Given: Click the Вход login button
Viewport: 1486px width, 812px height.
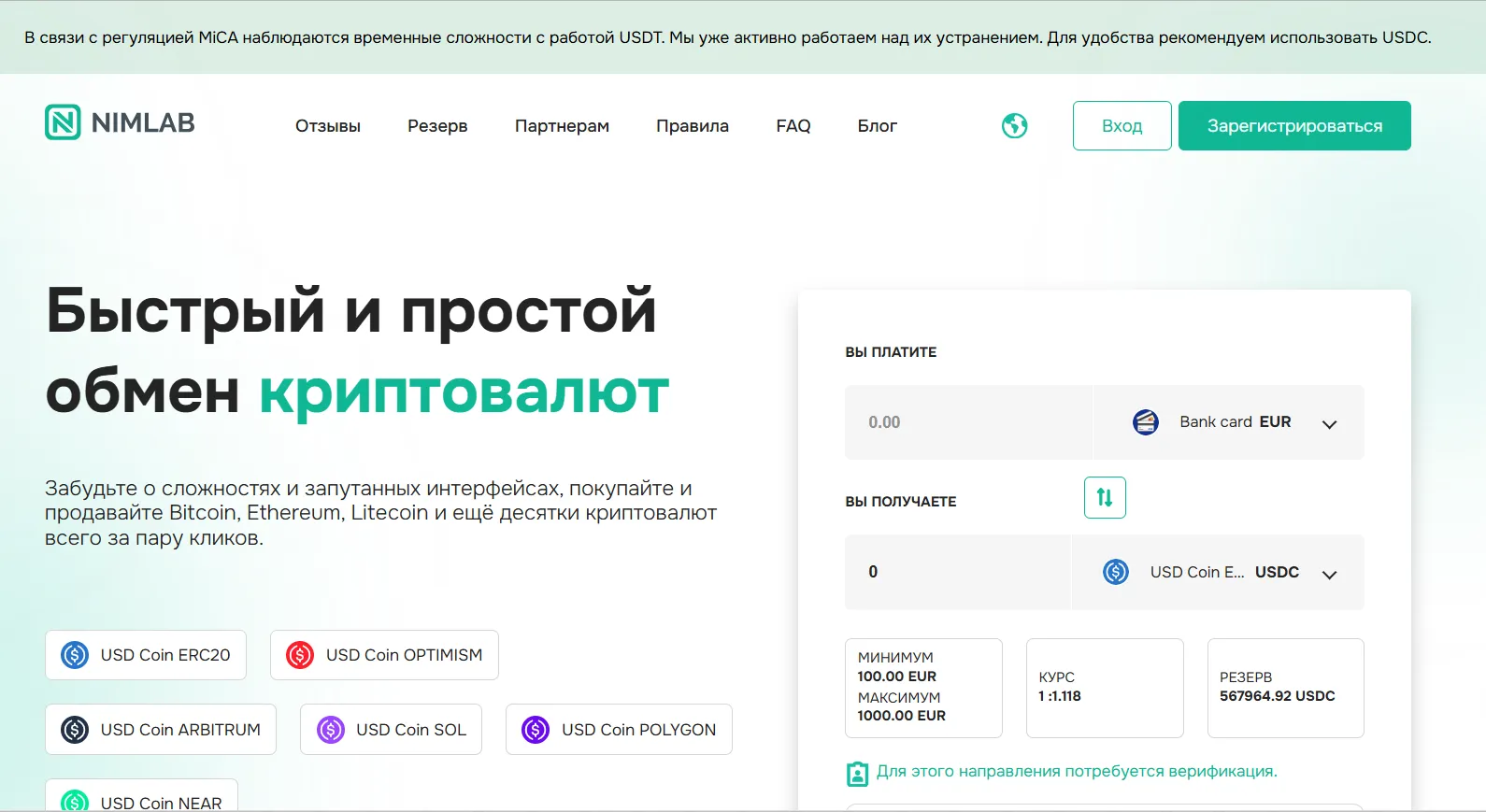Looking at the screenshot, I should coord(1122,125).
